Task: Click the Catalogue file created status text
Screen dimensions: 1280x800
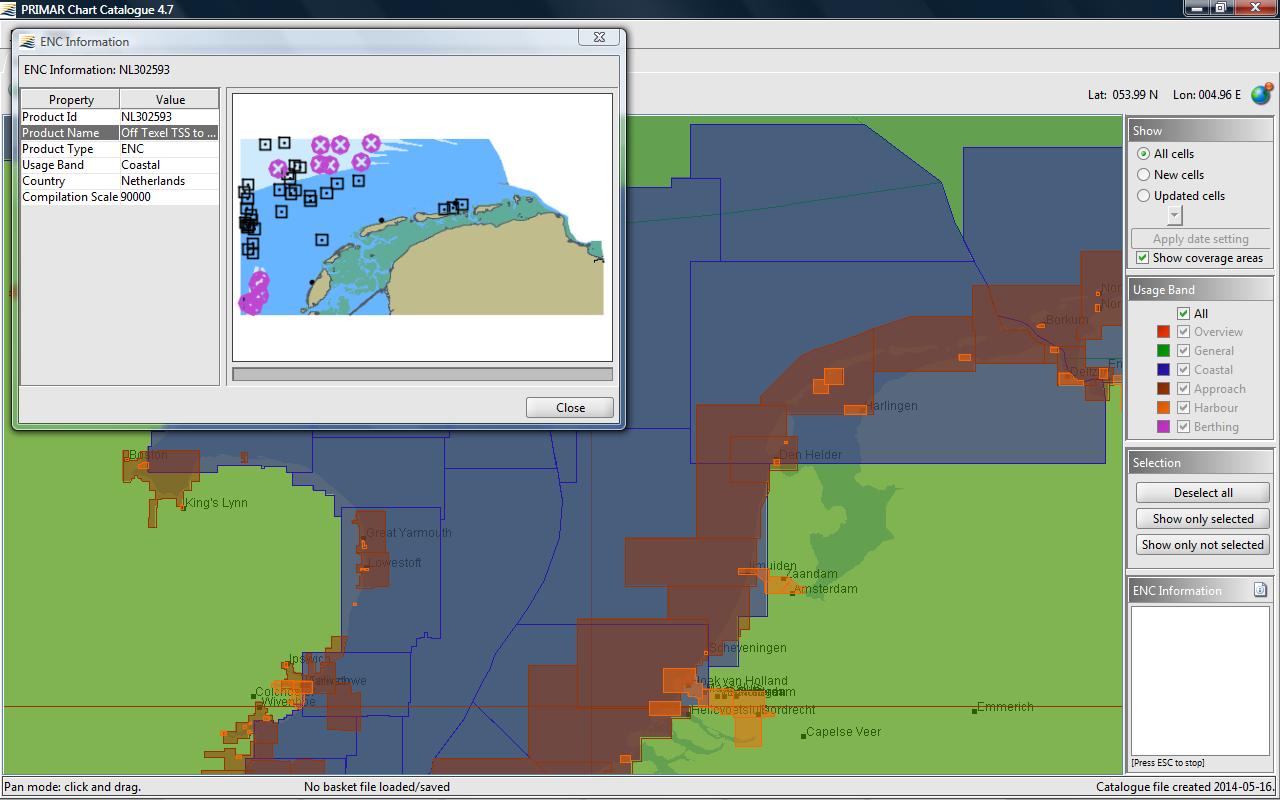Action: (1185, 787)
